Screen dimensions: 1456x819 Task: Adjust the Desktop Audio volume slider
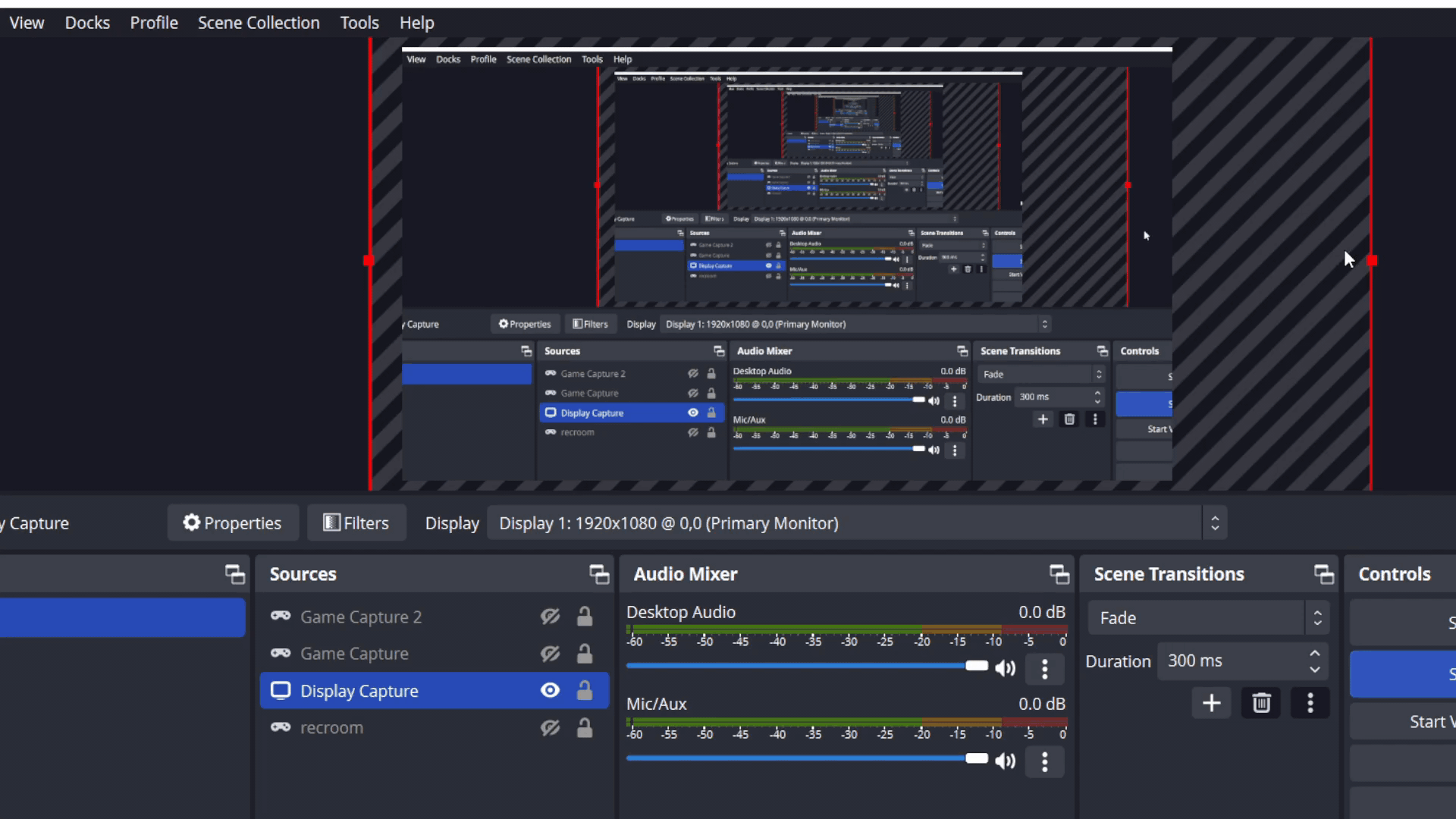[976, 666]
